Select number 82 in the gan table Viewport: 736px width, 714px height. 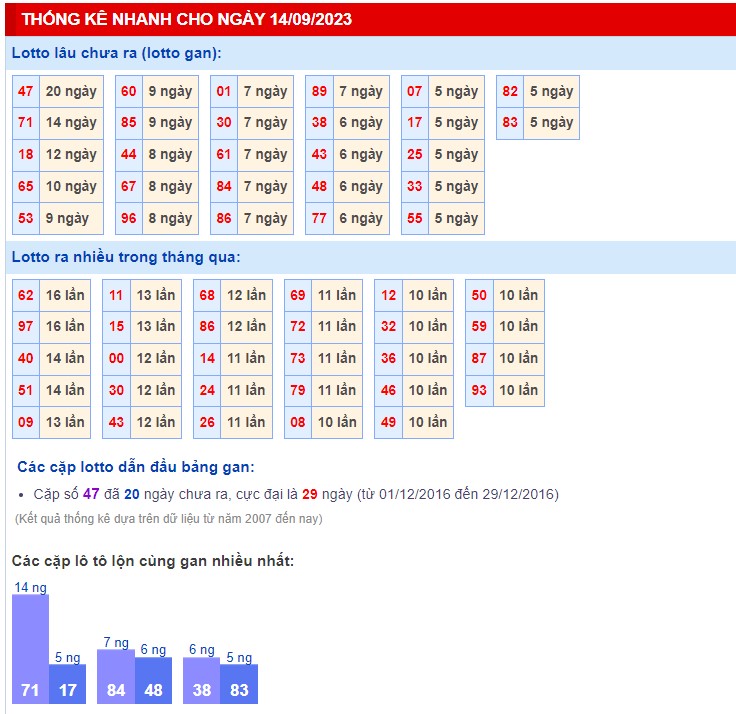pos(510,91)
